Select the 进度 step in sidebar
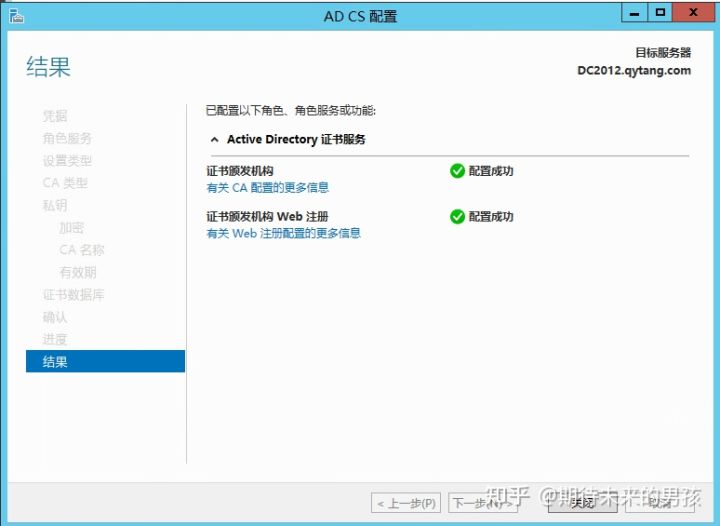This screenshot has height=526, width=720. 55,339
